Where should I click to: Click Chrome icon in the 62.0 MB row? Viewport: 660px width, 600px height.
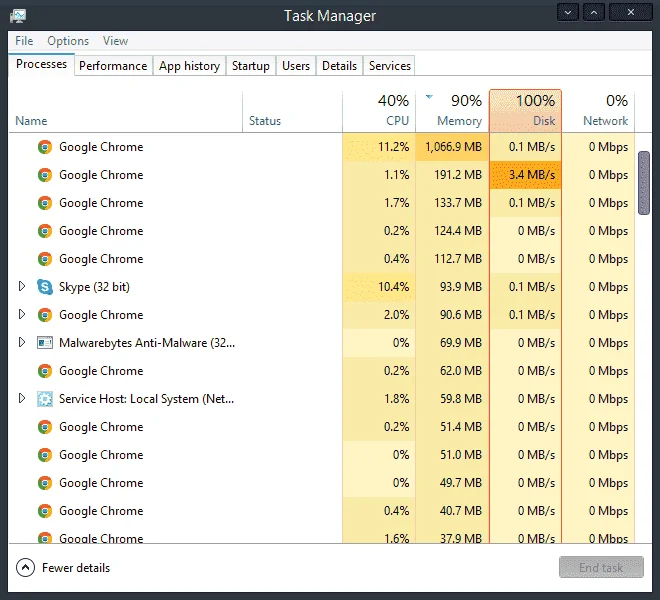45,371
